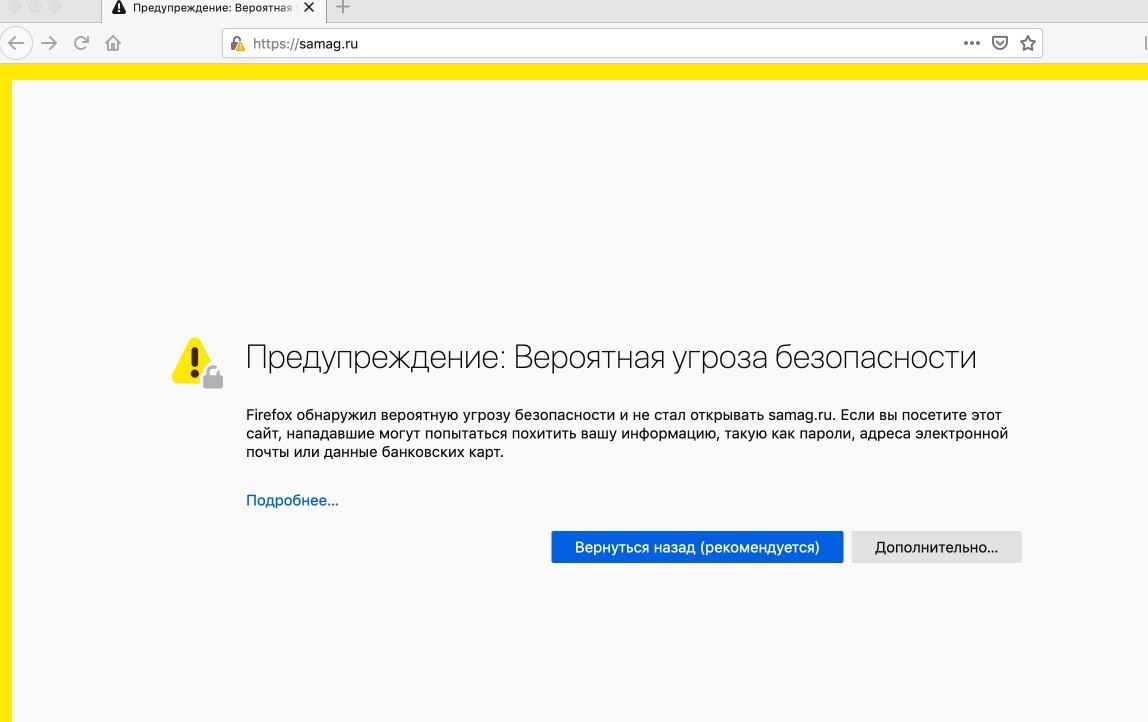This screenshot has height=722, width=1148.
Task: Click the forward navigation arrow
Action: [49, 43]
